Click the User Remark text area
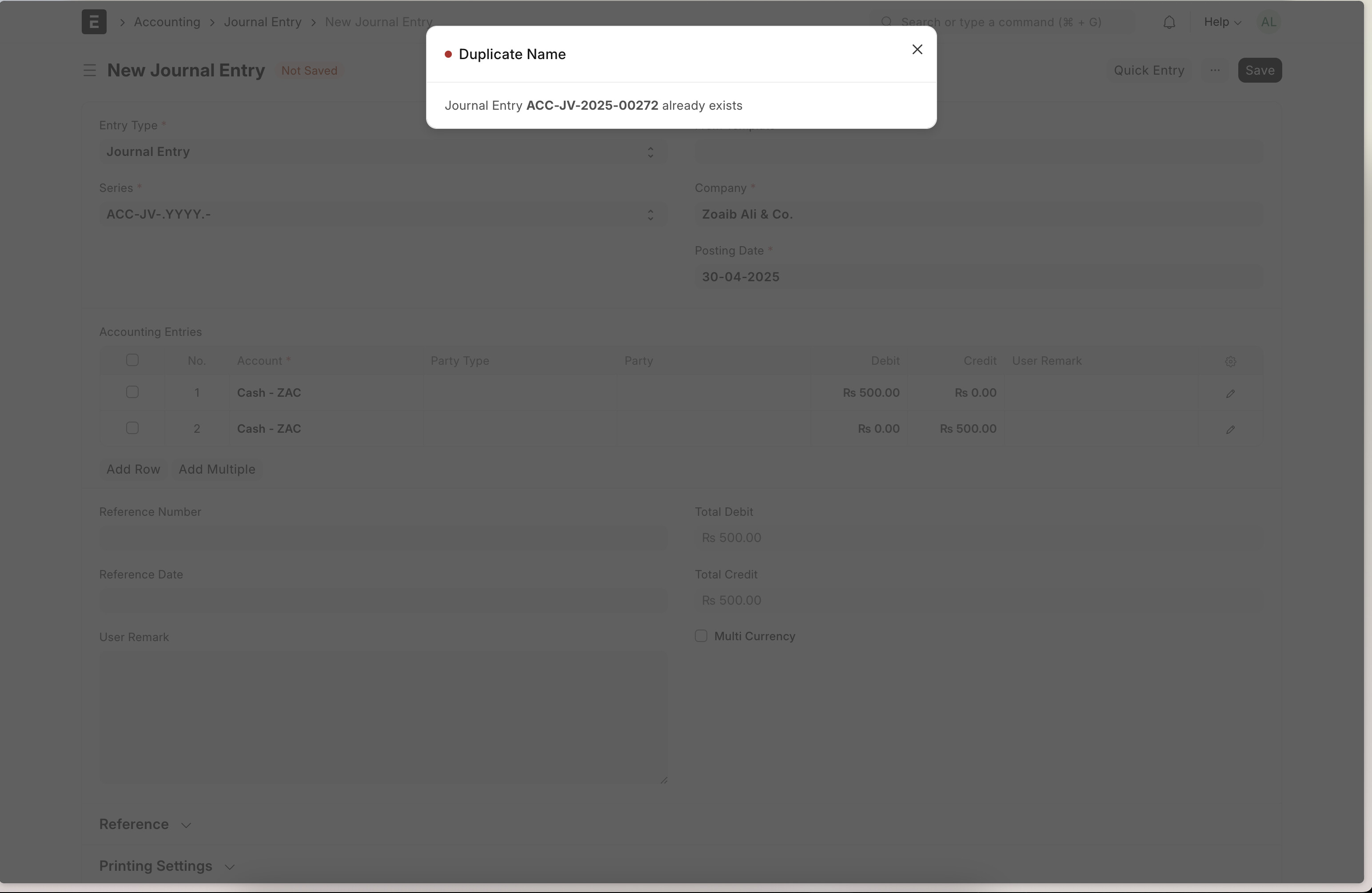The image size is (1372, 893). point(383,718)
